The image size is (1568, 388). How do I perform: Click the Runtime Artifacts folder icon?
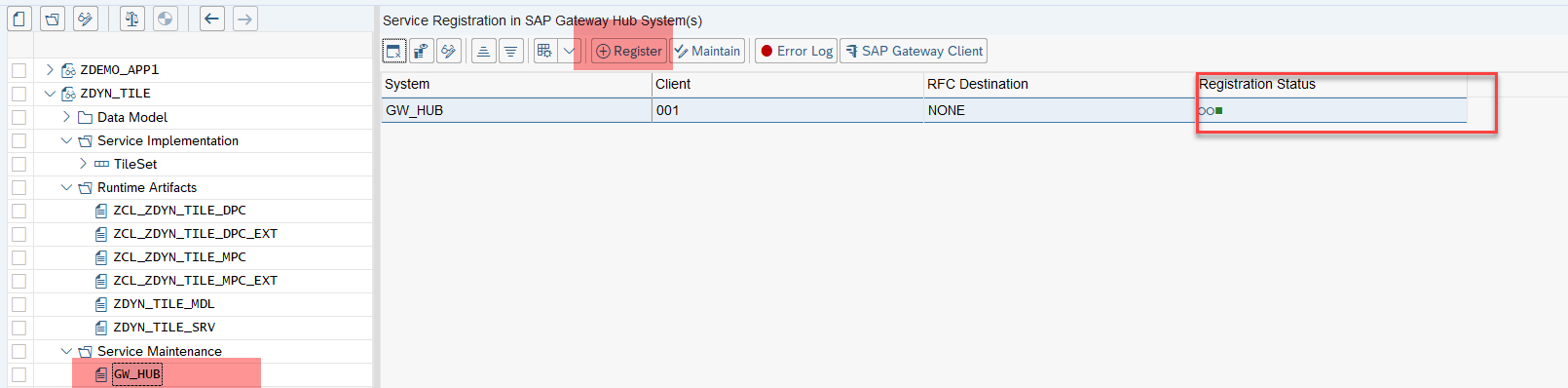tap(85, 187)
